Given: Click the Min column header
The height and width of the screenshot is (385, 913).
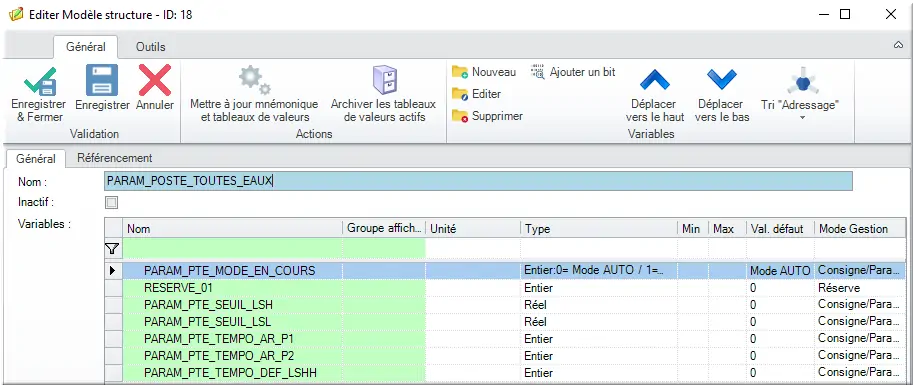Looking at the screenshot, I should [x=693, y=229].
